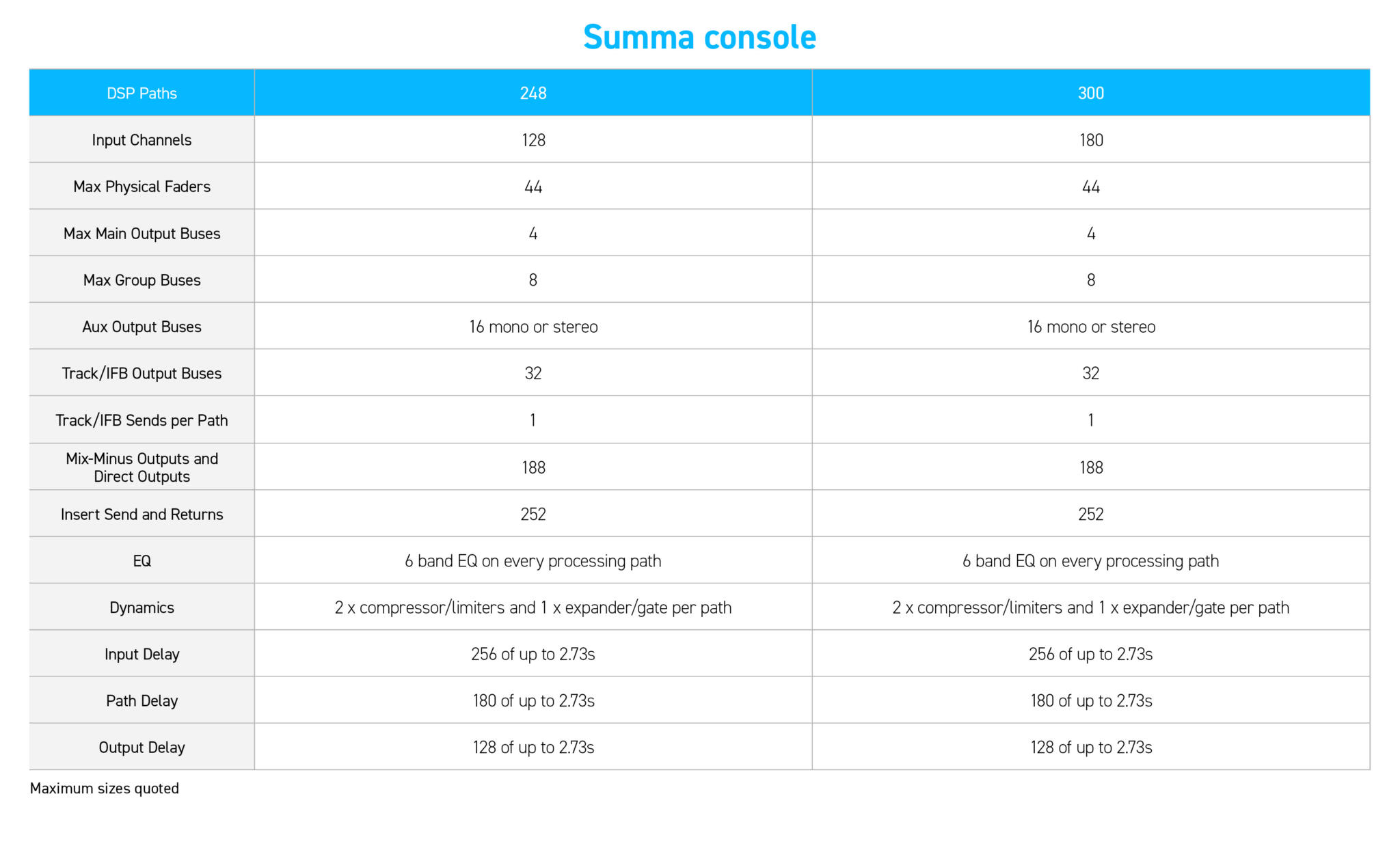Click the 300 DSP Paths column header
This screenshot has height=863, width=1400.
[x=1090, y=94]
